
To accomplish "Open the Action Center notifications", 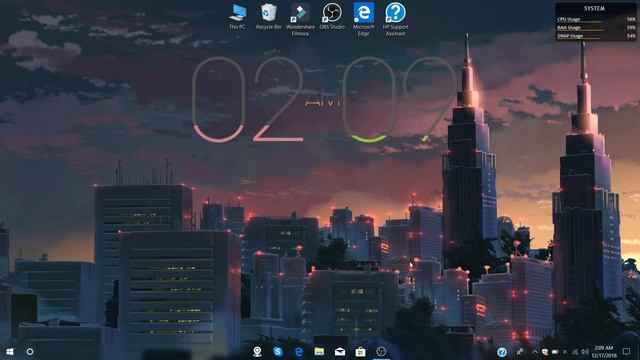I will pos(626,351).
